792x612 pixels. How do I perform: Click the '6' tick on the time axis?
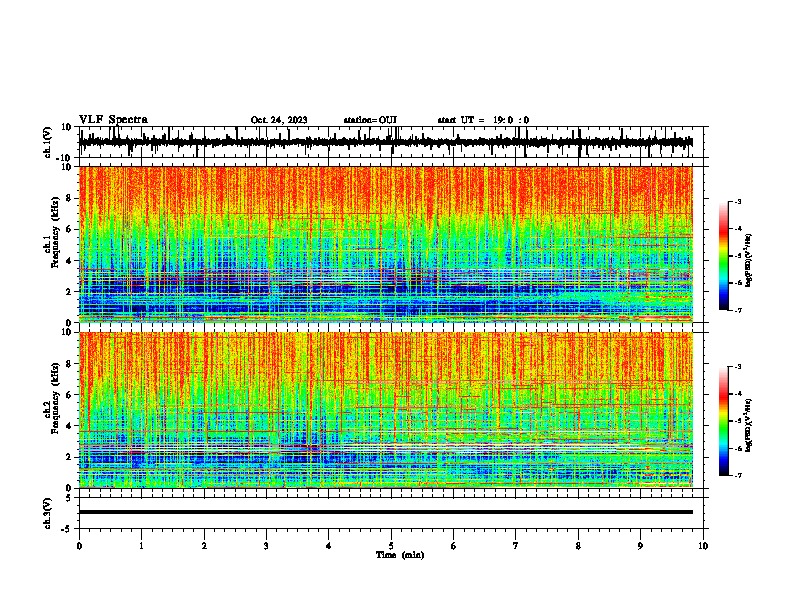454,546
